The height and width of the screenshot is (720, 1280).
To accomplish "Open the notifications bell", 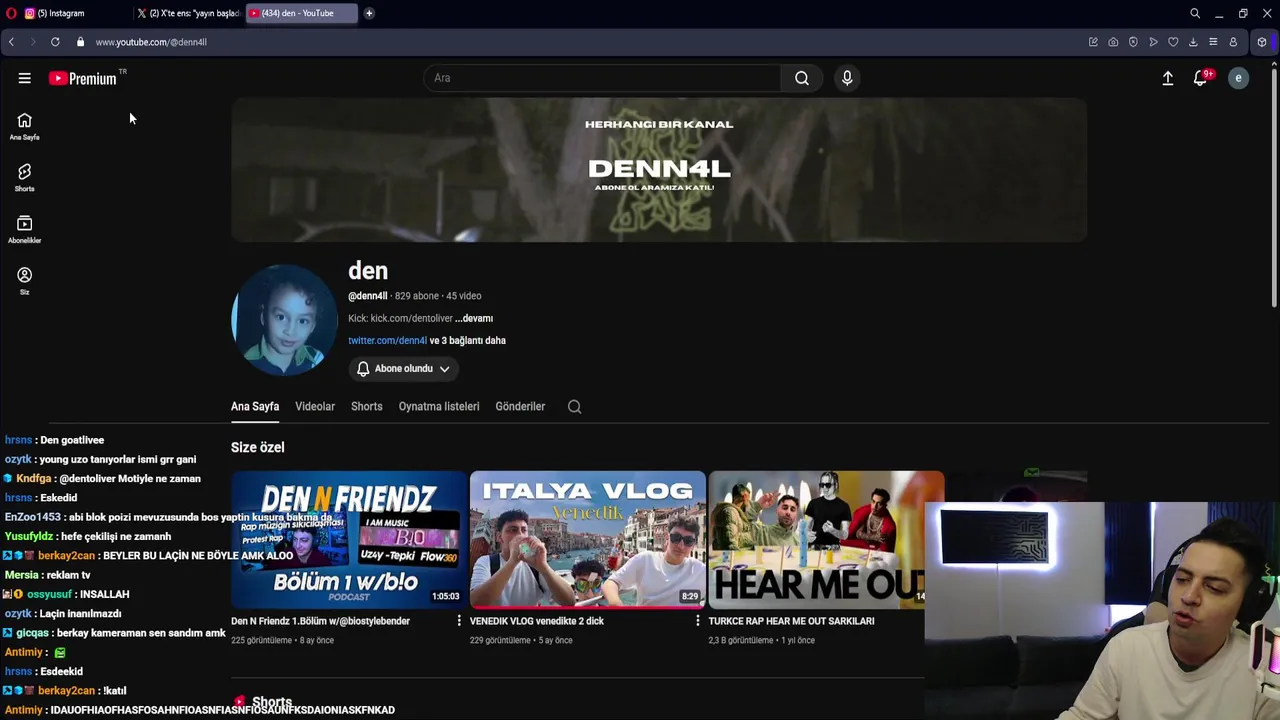I will tap(1201, 78).
